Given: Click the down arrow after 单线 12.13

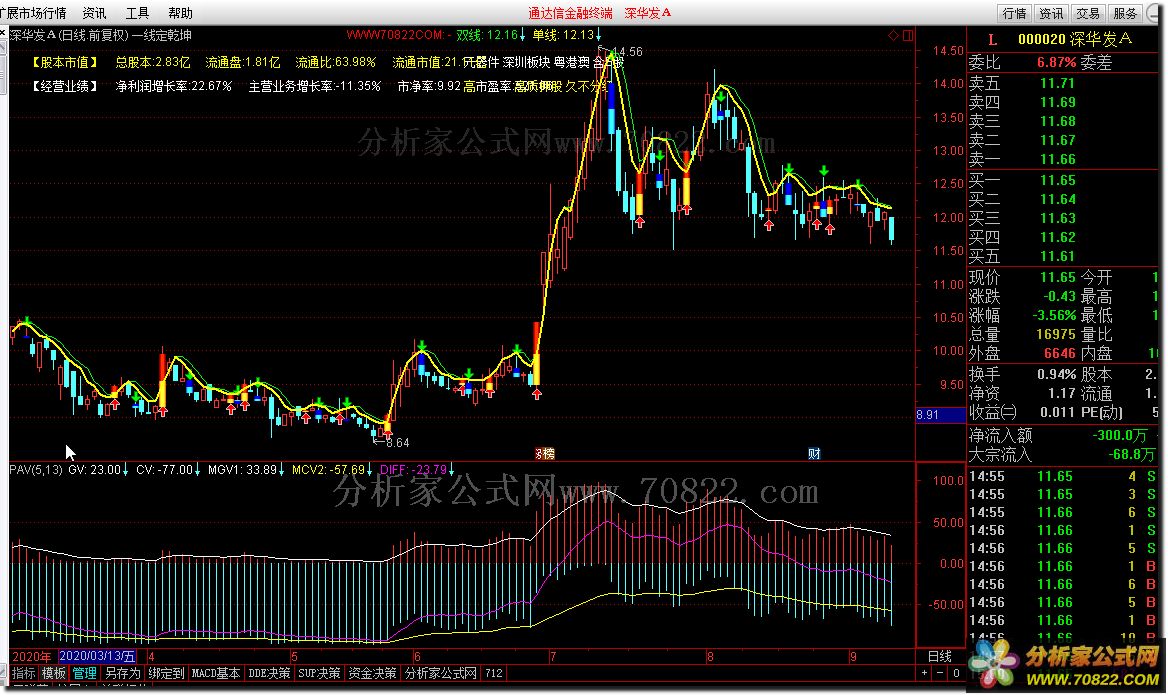Looking at the screenshot, I should [599, 35].
